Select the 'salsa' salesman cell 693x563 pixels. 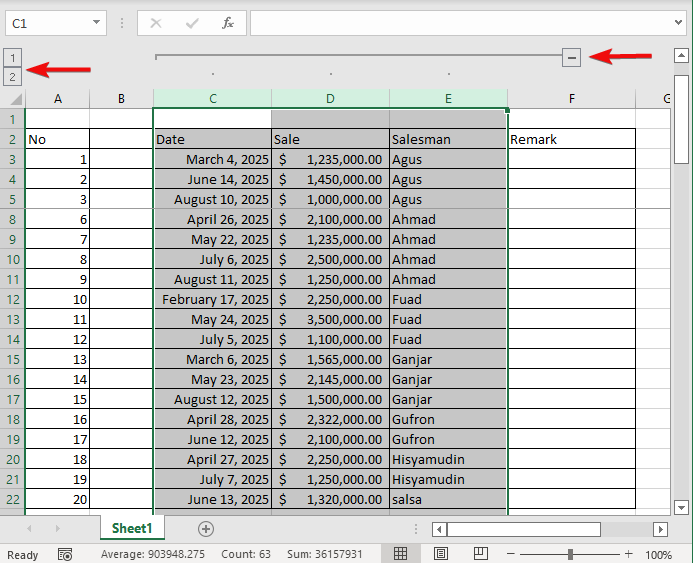point(448,499)
